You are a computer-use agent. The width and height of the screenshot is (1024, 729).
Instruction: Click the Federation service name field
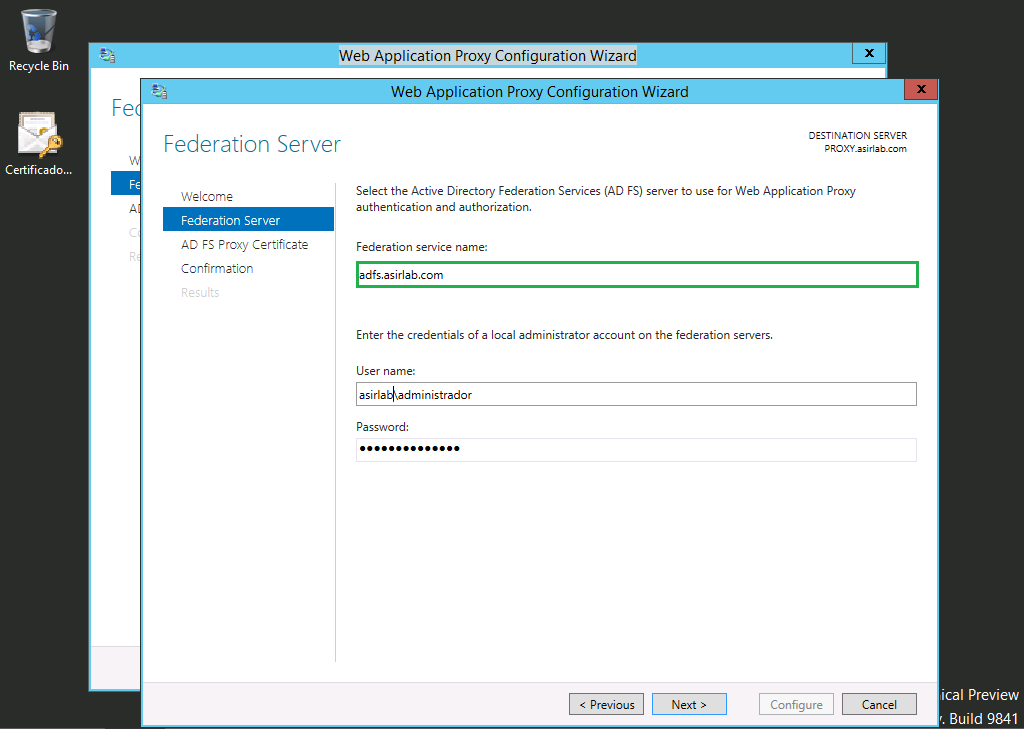click(x=637, y=274)
